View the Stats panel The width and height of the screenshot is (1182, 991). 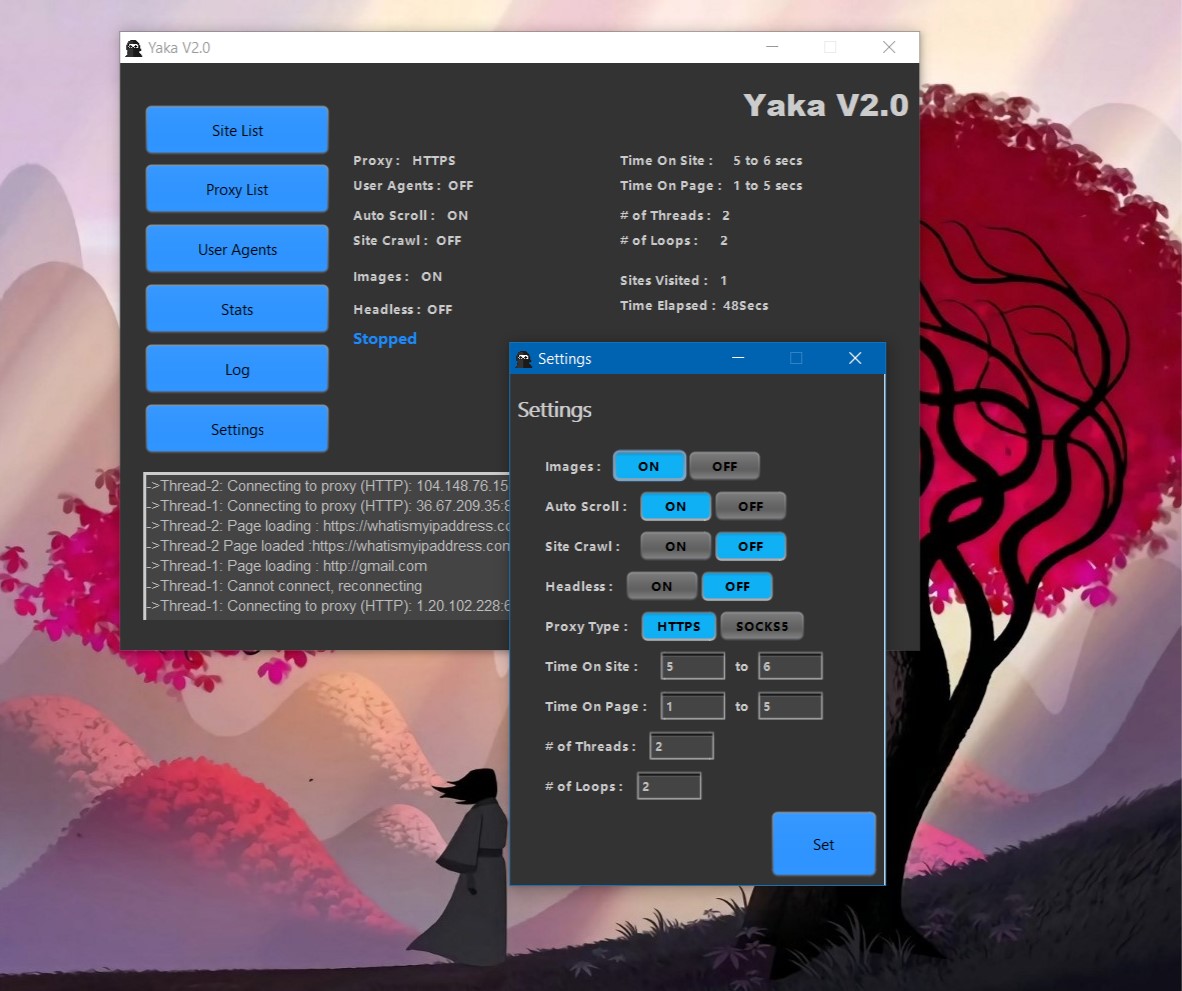click(x=236, y=308)
